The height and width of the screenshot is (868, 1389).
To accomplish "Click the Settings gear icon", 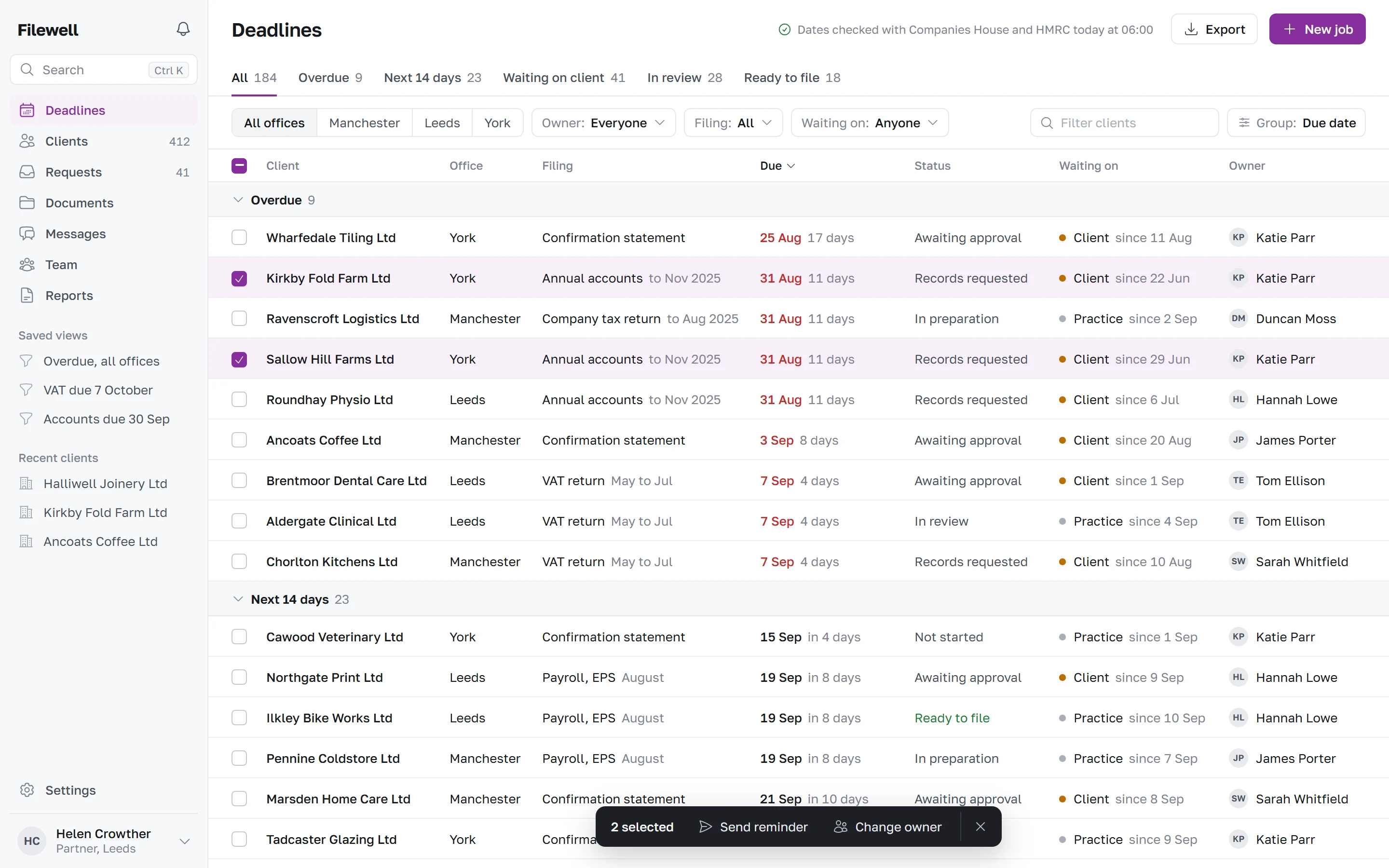I will (x=27, y=790).
